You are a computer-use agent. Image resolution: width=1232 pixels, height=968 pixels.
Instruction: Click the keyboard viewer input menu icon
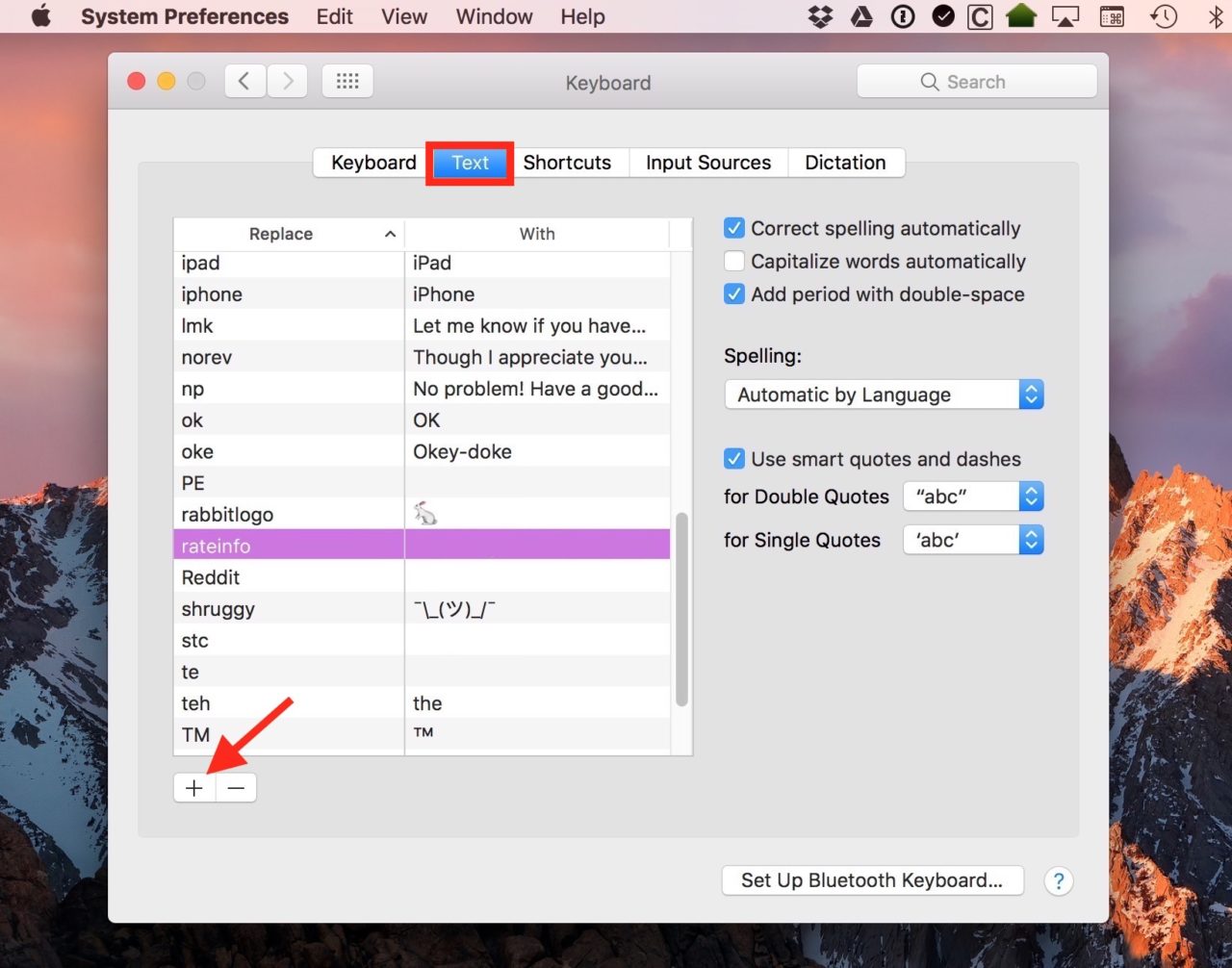(x=1112, y=16)
